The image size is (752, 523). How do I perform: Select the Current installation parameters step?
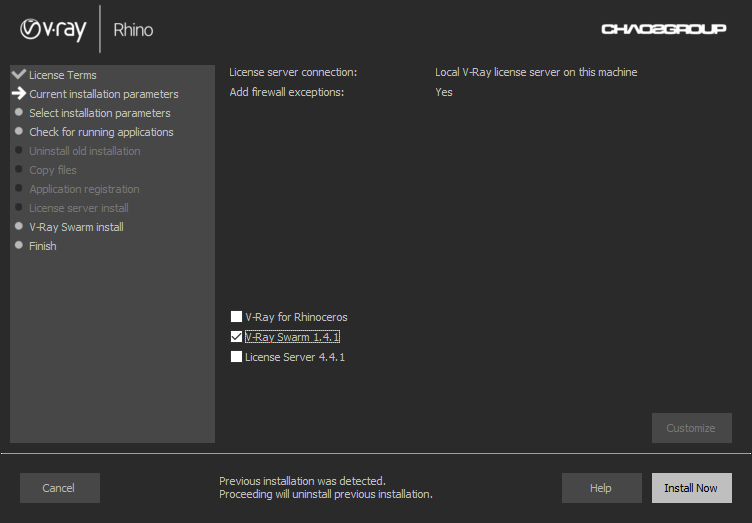click(104, 94)
